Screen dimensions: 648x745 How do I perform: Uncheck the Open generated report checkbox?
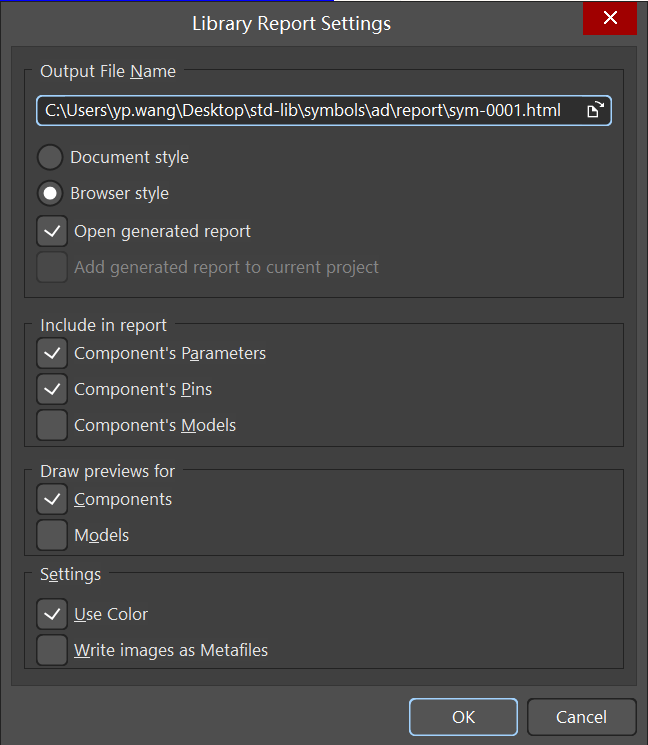tap(52, 231)
